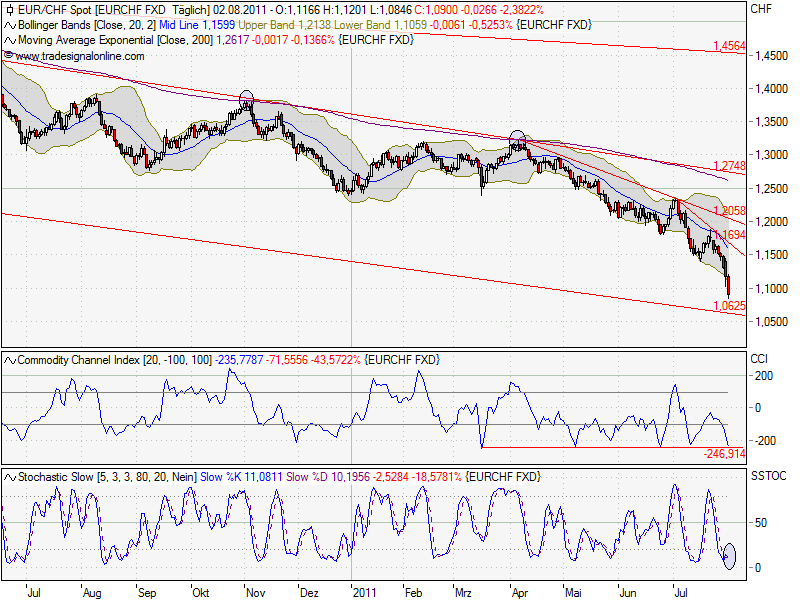Click the line icon before Stochastic Slow
800x600 pixels.
10,478
